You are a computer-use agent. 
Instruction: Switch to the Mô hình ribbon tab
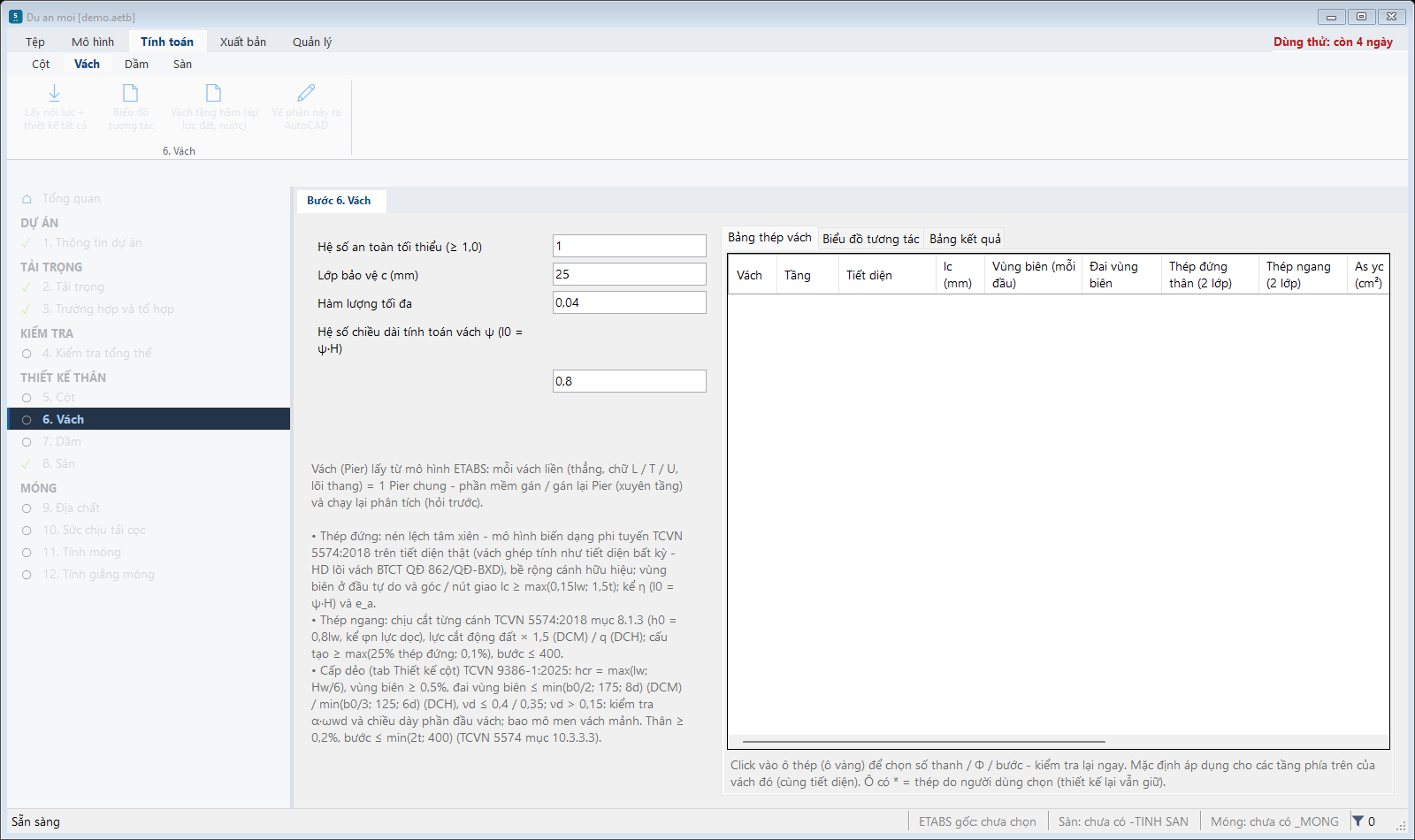93,42
